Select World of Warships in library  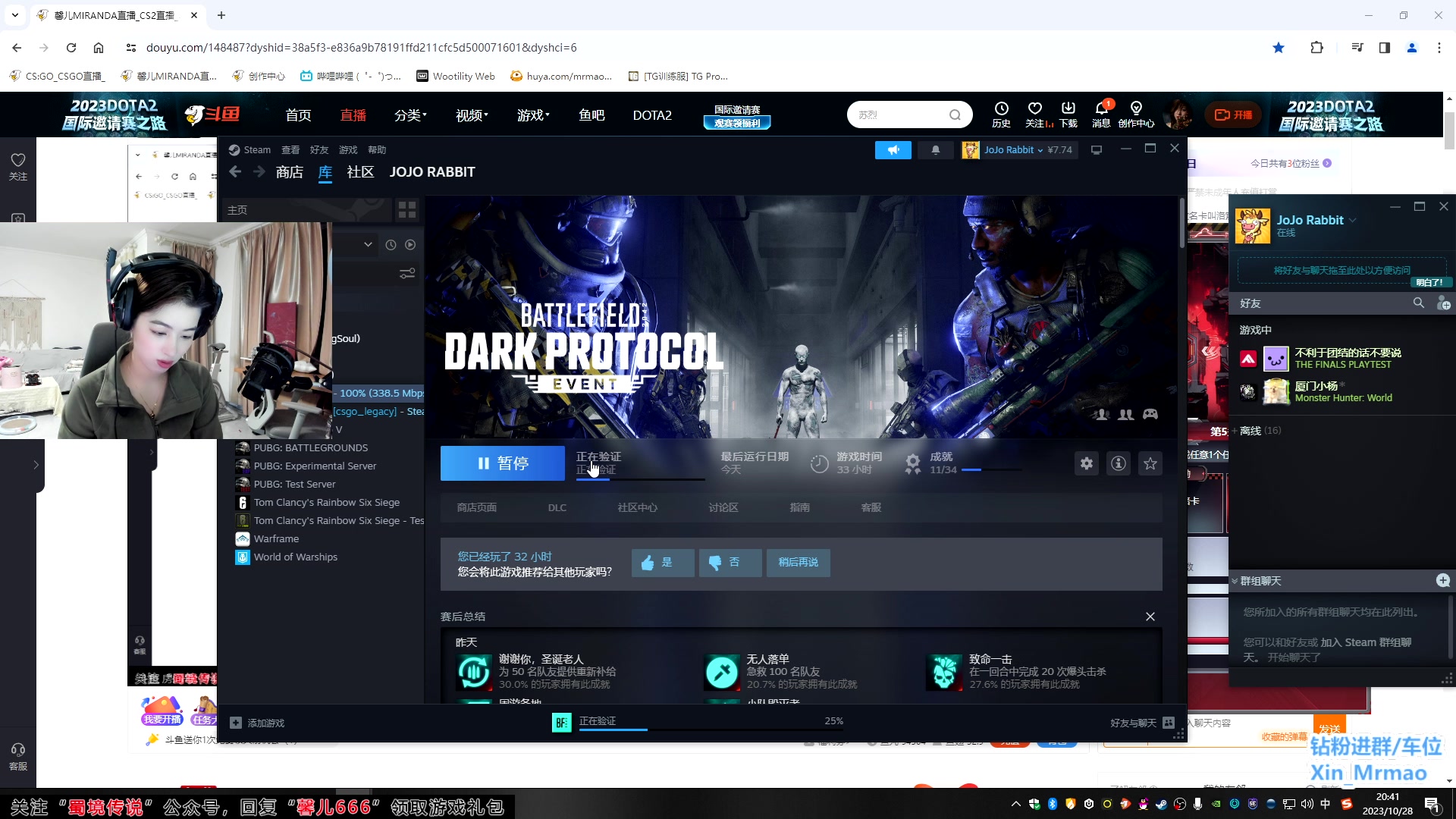295,557
